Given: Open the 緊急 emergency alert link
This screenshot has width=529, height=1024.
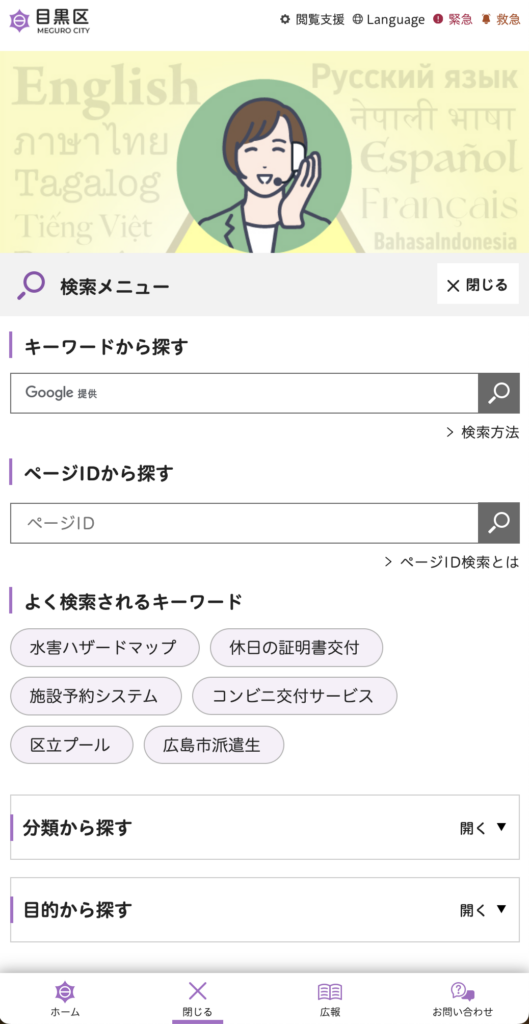Looking at the screenshot, I should point(453,20).
